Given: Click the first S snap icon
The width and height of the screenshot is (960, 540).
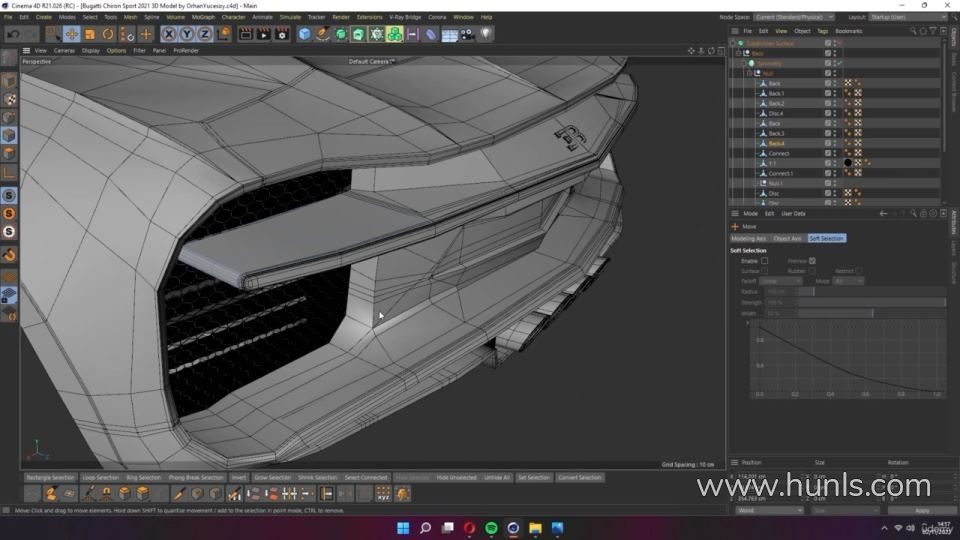Looking at the screenshot, I should click(x=9, y=195).
